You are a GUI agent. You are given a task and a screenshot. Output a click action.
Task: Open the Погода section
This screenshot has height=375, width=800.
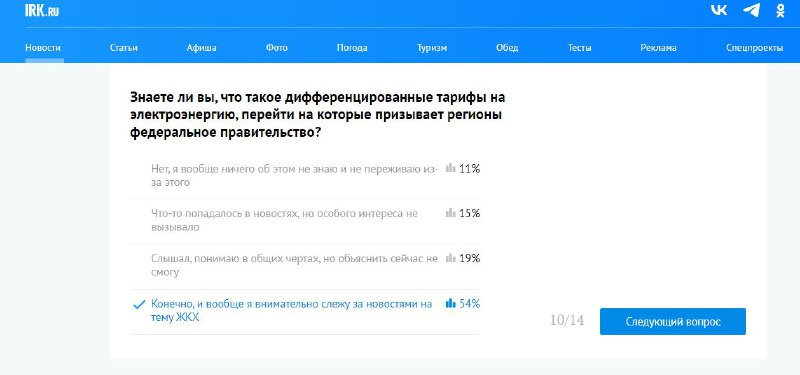pos(352,48)
